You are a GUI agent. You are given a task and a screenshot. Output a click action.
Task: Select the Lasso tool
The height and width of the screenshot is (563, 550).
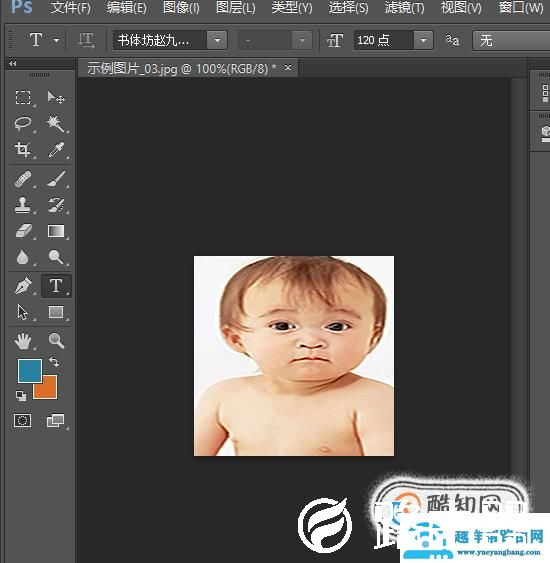coord(23,124)
